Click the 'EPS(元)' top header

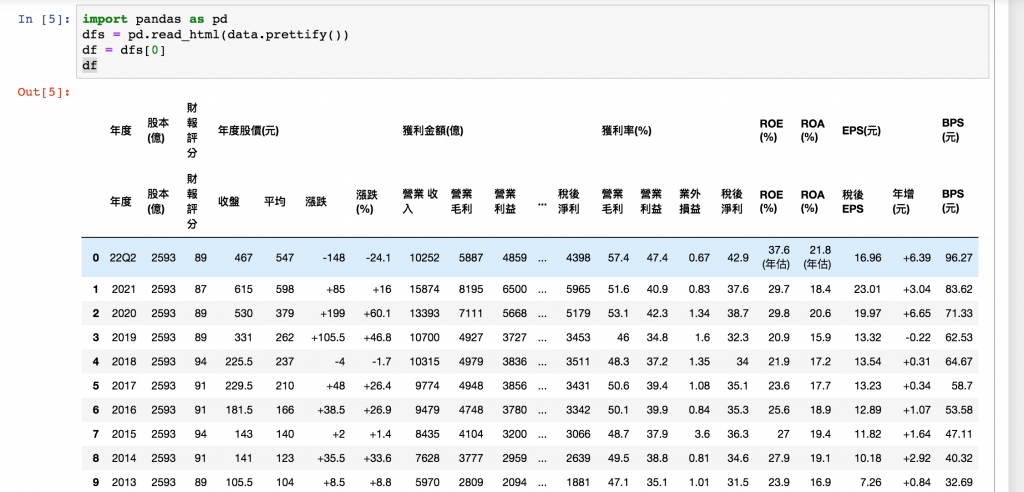[861, 131]
